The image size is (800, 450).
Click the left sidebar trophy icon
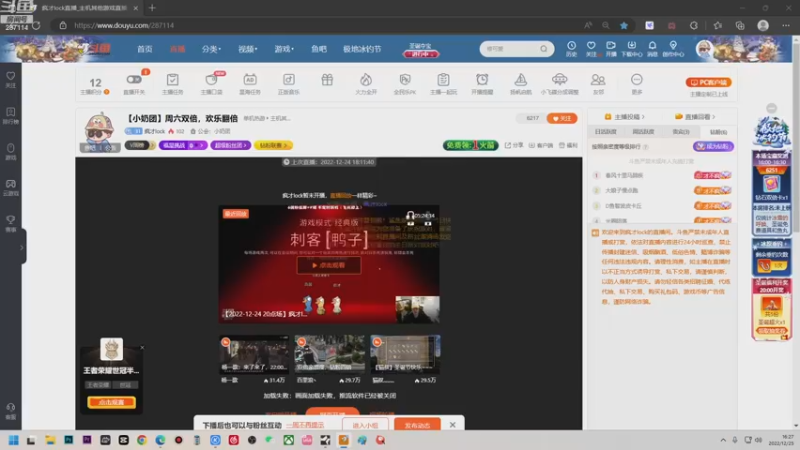point(11,223)
